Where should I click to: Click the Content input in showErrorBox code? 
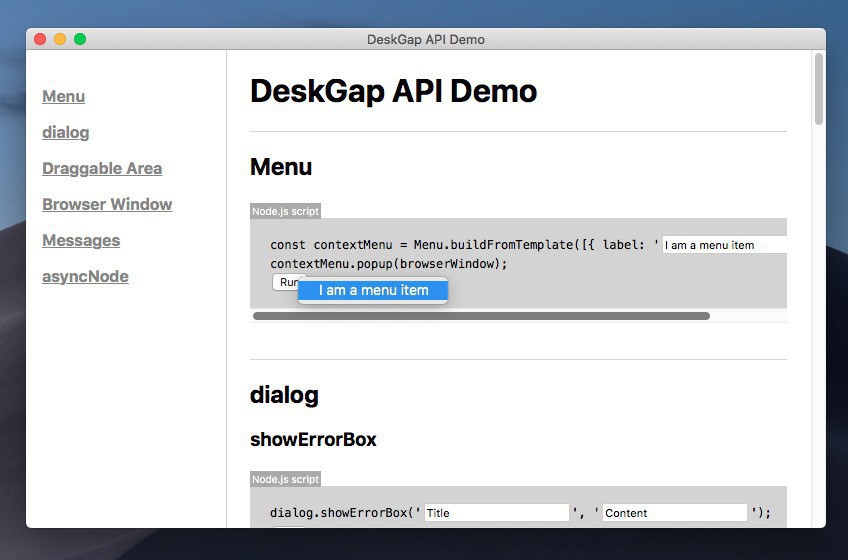coord(674,513)
